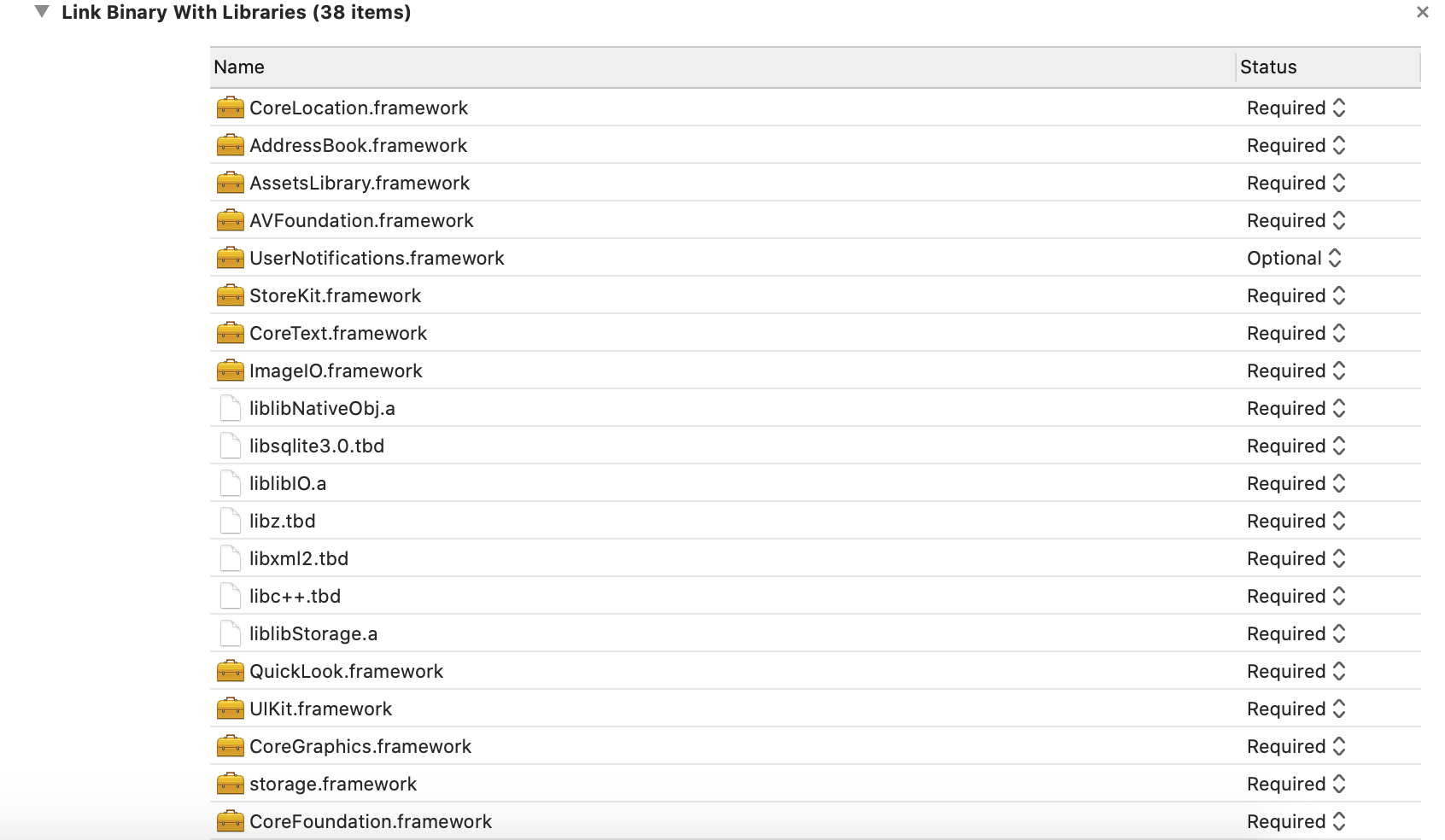This screenshot has height=840, width=1445.
Task: Select the libsqlite3.0.tbd file icon
Action: (x=230, y=446)
